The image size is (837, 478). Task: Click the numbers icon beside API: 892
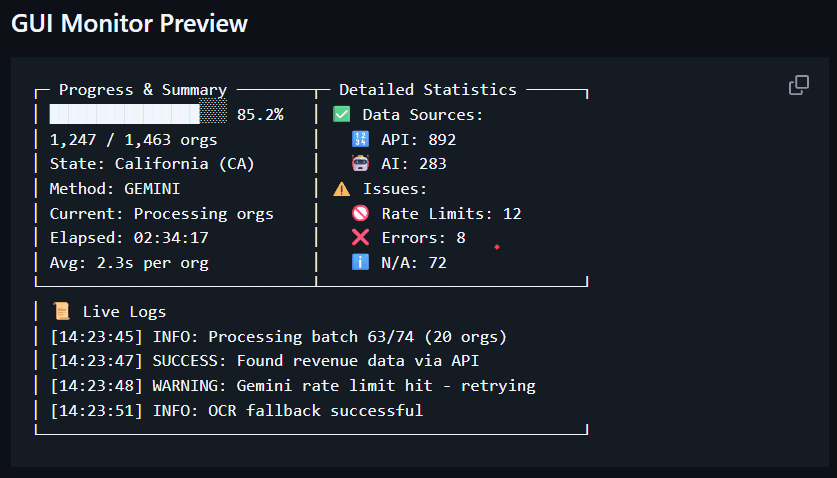click(360, 139)
